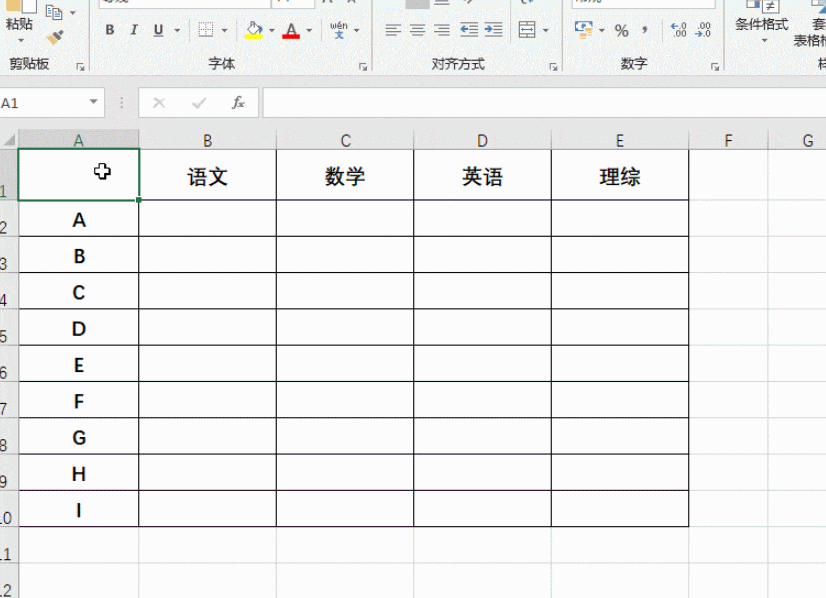
Task: Open the Conditional Formatting menu
Action: (761, 22)
